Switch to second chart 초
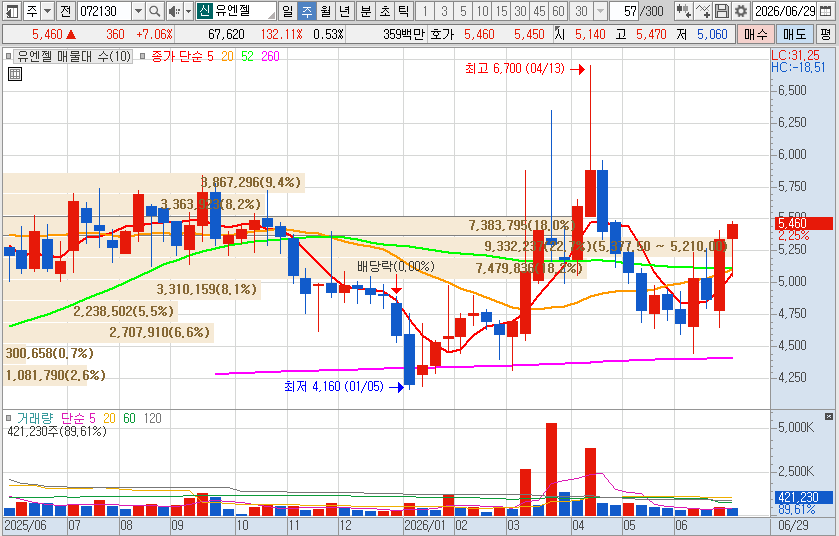The height and width of the screenshot is (536, 839). click(385, 11)
